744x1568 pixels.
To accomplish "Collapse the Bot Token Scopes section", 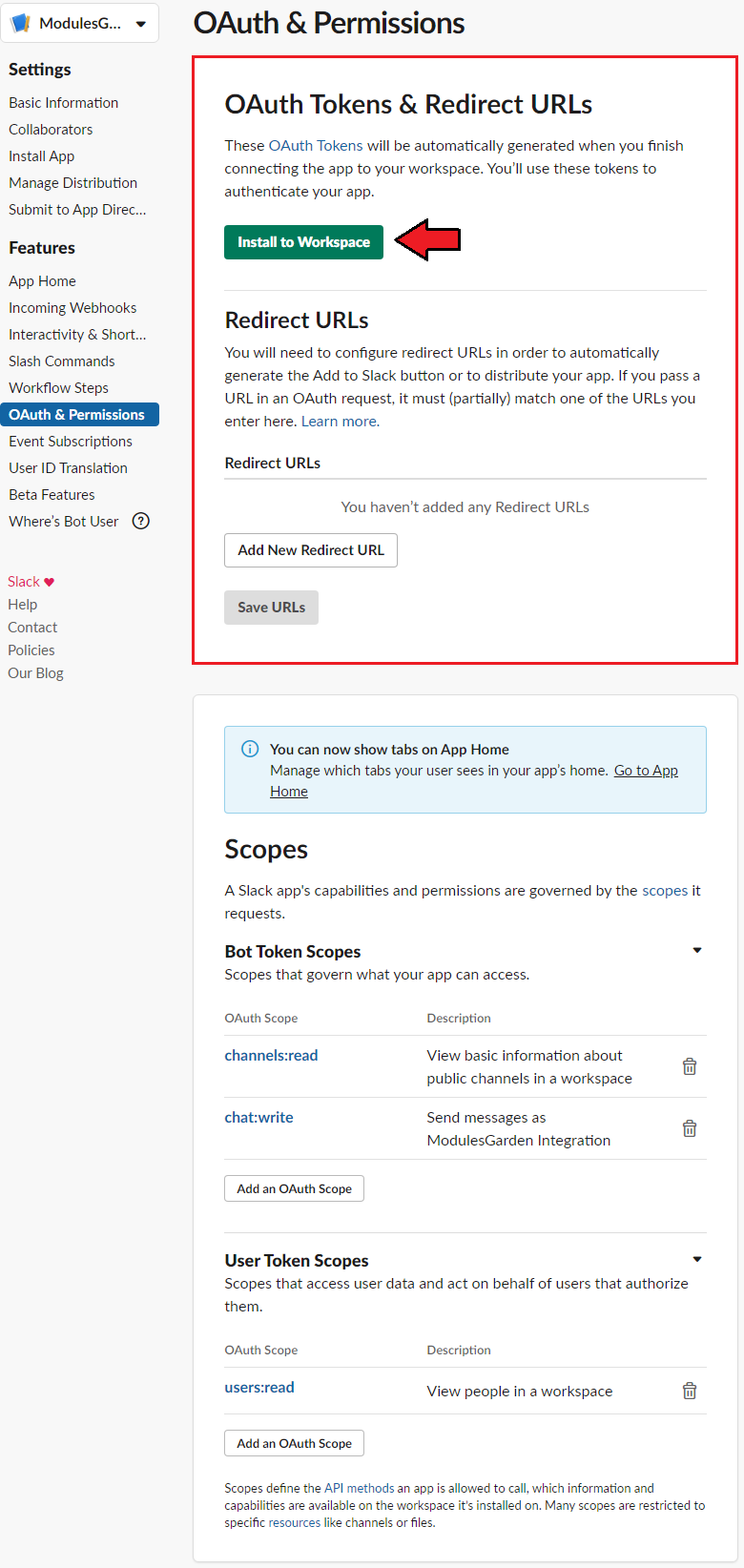I will click(697, 950).
